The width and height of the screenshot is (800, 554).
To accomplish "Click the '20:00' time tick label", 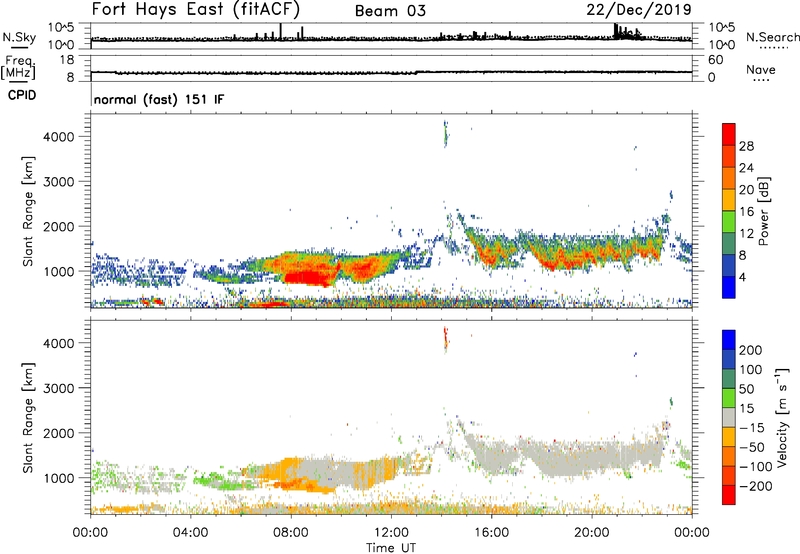I will click(x=591, y=533).
